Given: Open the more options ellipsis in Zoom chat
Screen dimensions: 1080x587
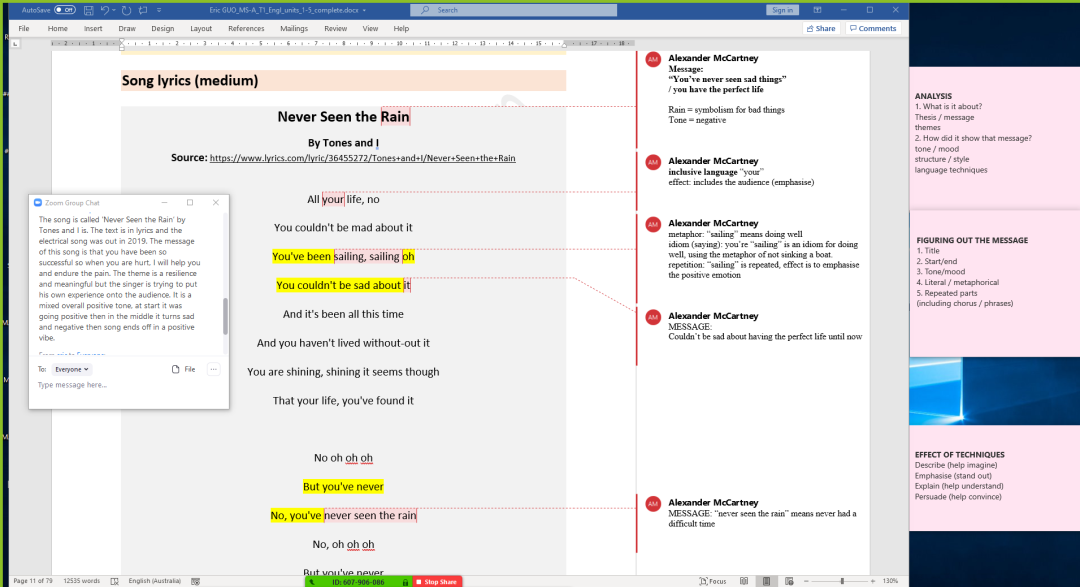Looking at the screenshot, I should pyautogui.click(x=214, y=369).
